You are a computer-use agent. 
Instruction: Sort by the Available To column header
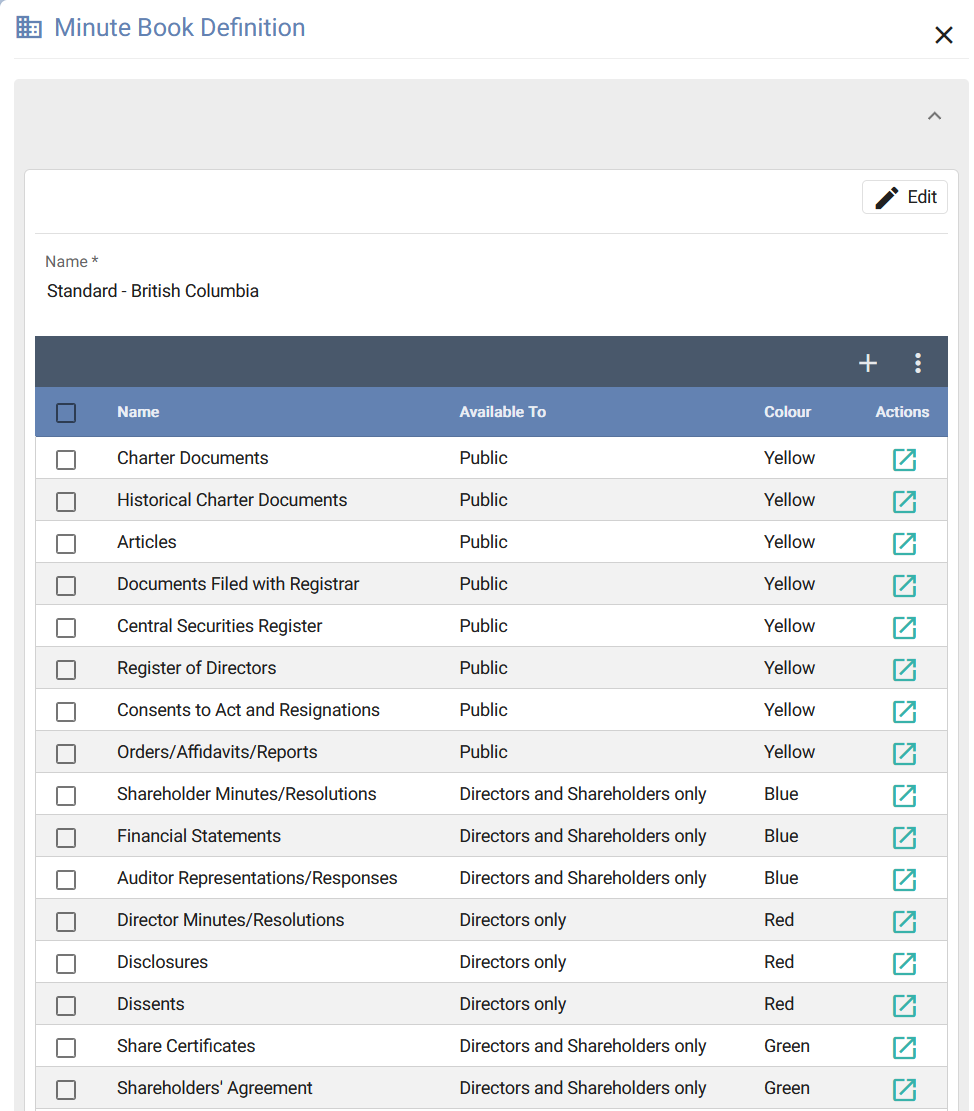coord(502,412)
